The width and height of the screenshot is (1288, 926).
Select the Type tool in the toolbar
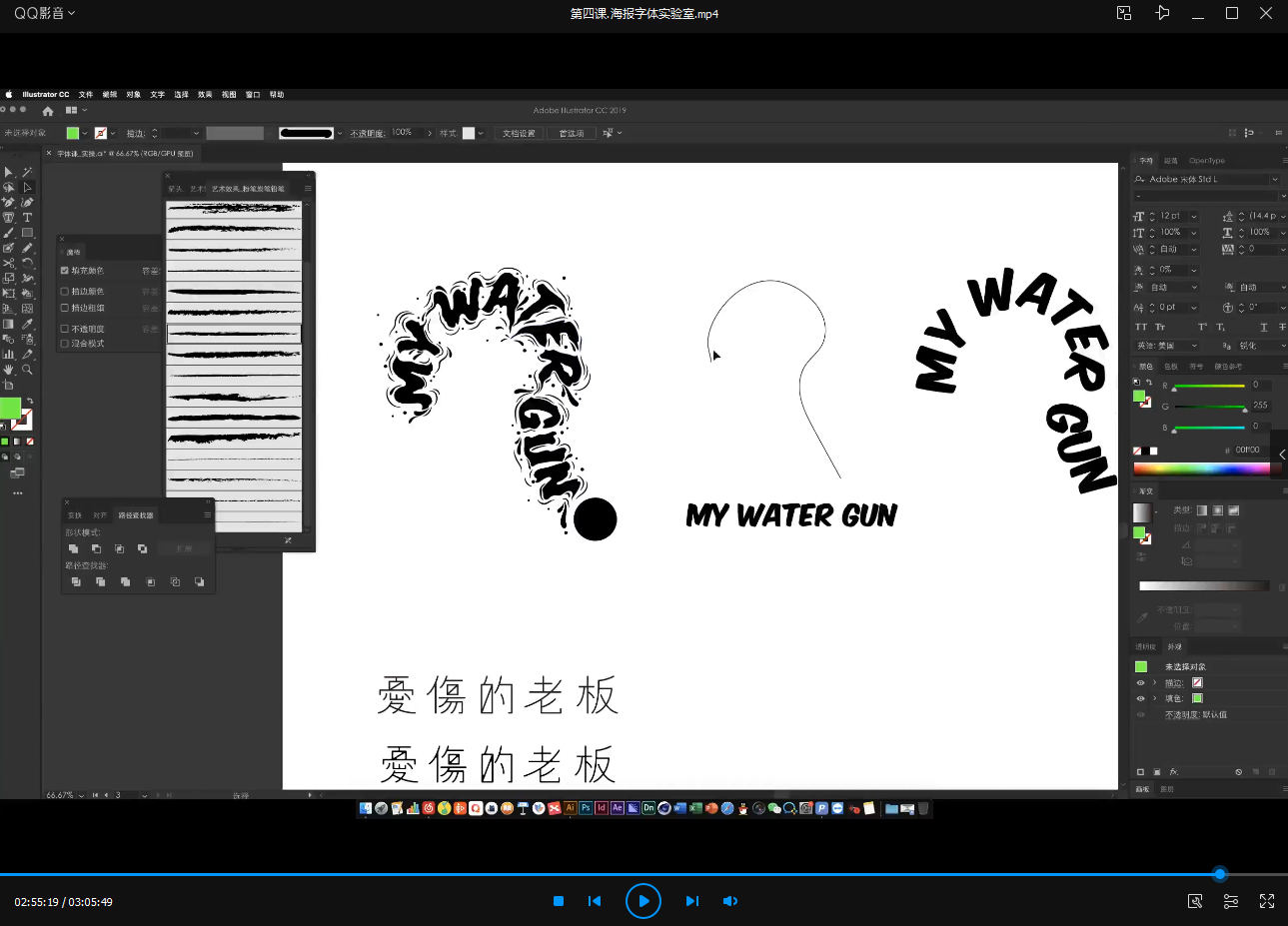click(27, 218)
